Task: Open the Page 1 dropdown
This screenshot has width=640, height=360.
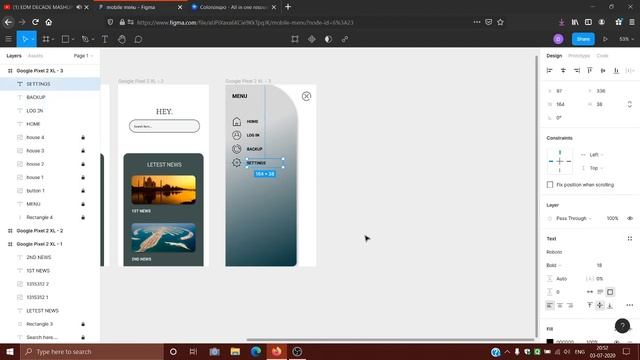Action: pos(83,56)
